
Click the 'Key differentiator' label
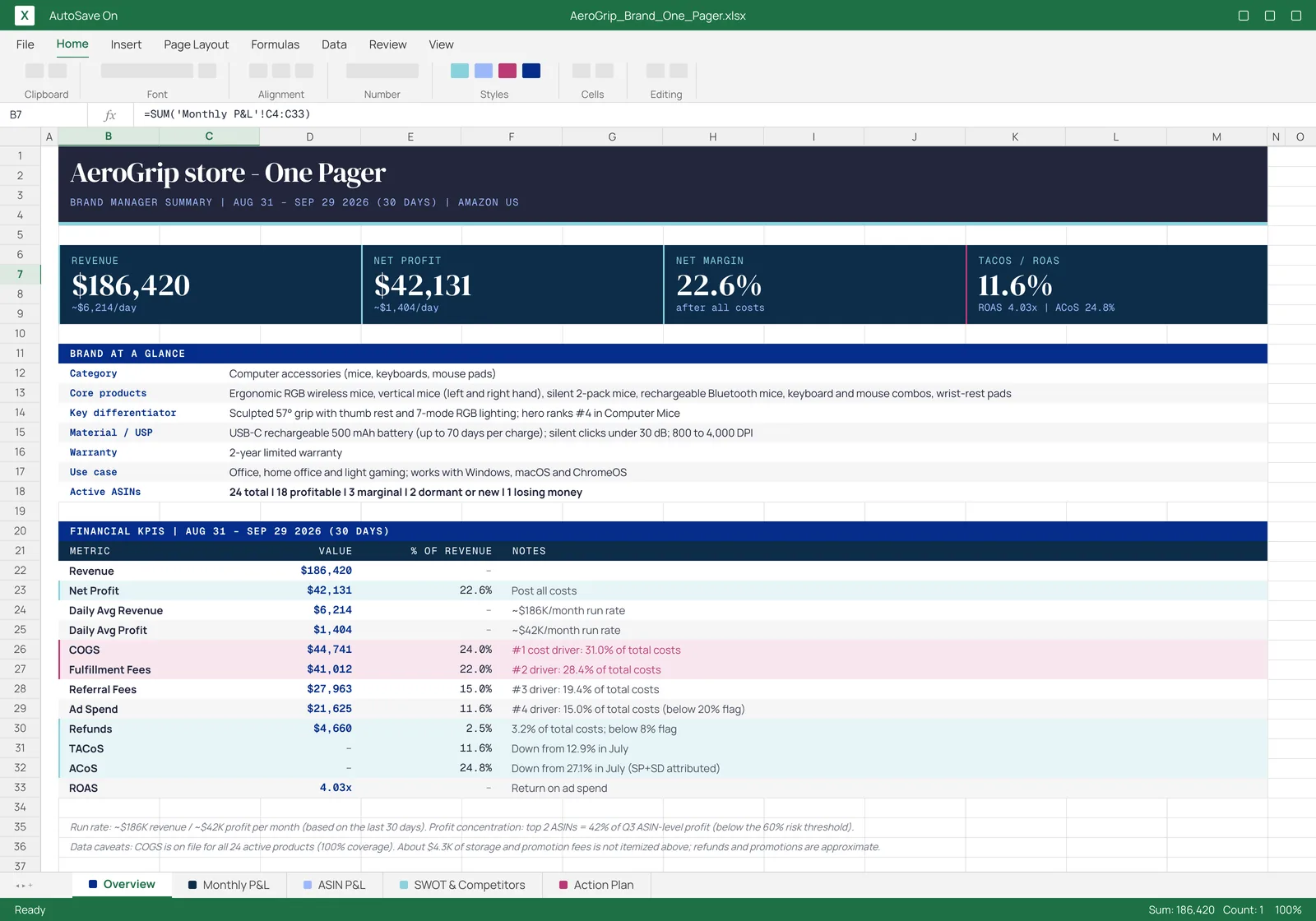[x=123, y=413]
